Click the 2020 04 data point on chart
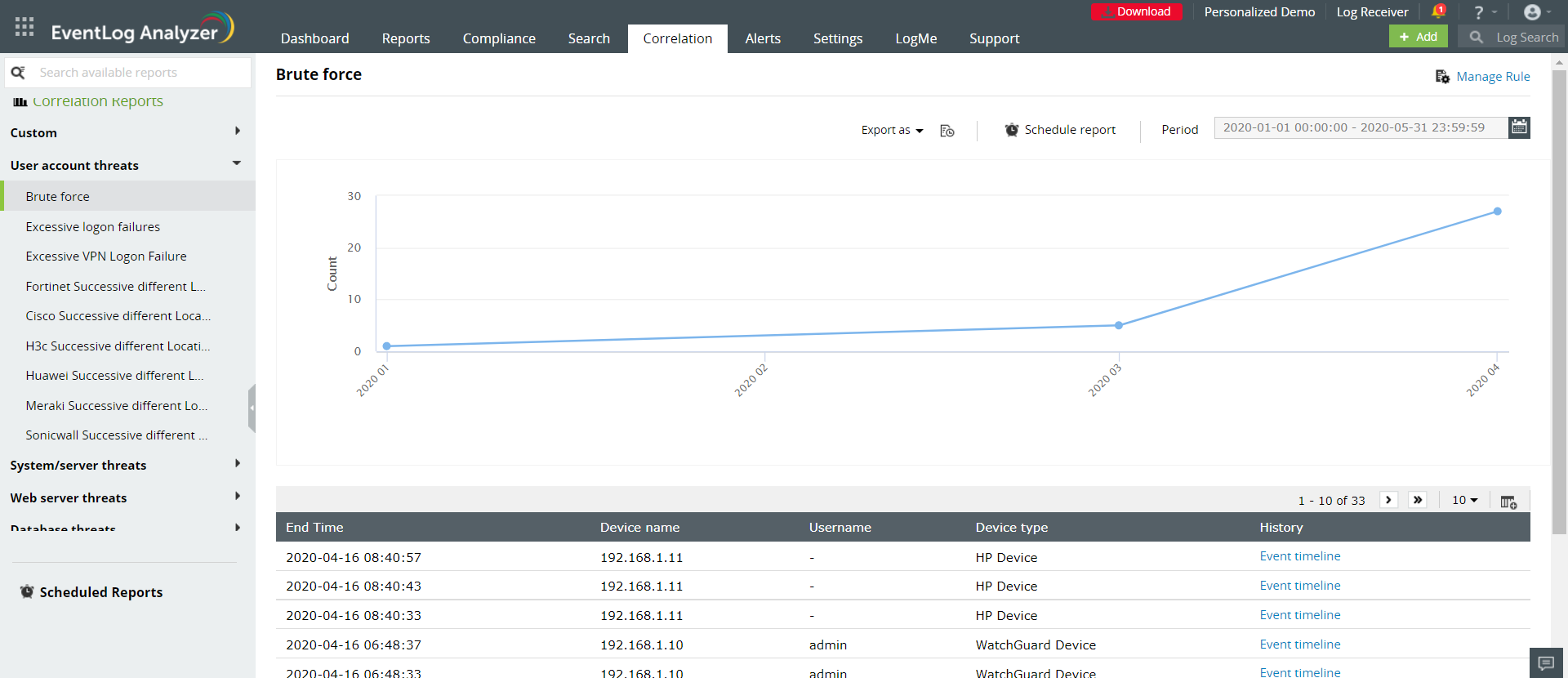 (x=1497, y=212)
